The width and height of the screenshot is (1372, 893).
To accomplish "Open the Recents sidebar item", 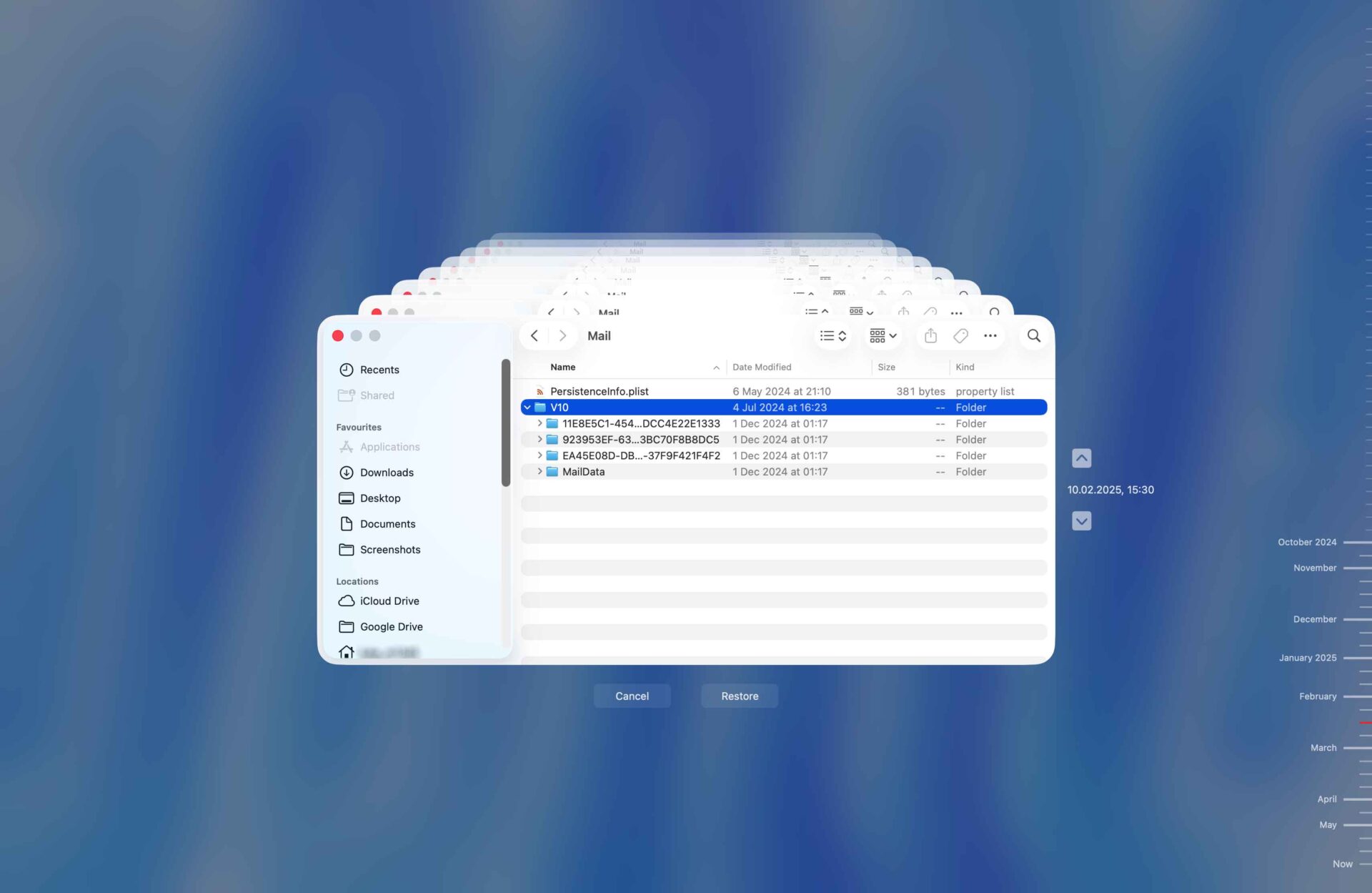I will click(x=379, y=370).
